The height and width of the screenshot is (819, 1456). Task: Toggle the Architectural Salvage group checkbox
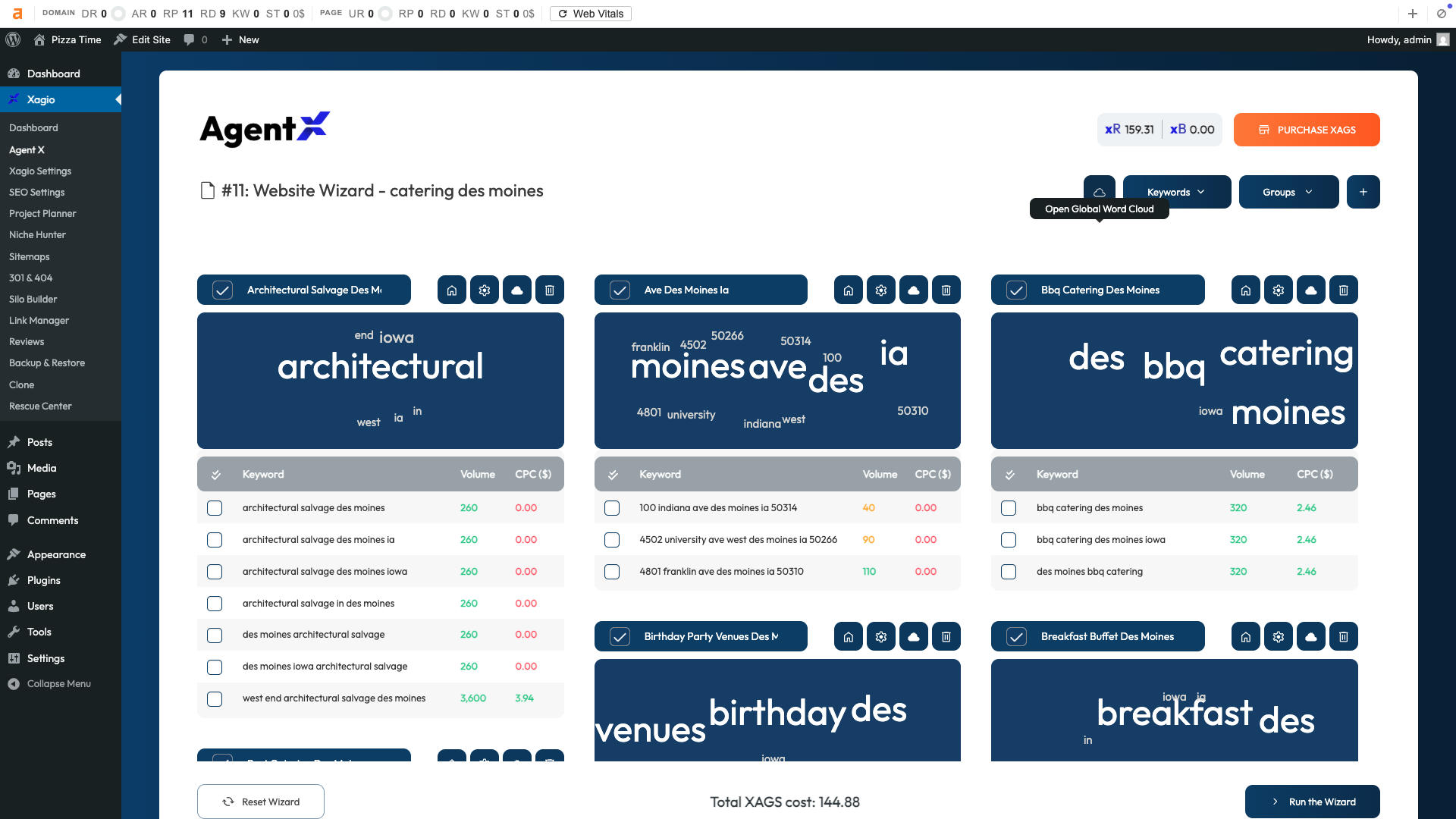click(222, 290)
